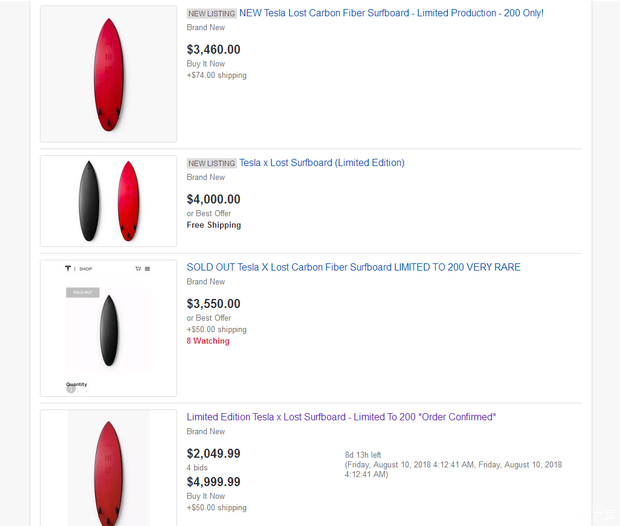Click the $2,049.99 current bid price
620x526 pixels.
pos(213,453)
